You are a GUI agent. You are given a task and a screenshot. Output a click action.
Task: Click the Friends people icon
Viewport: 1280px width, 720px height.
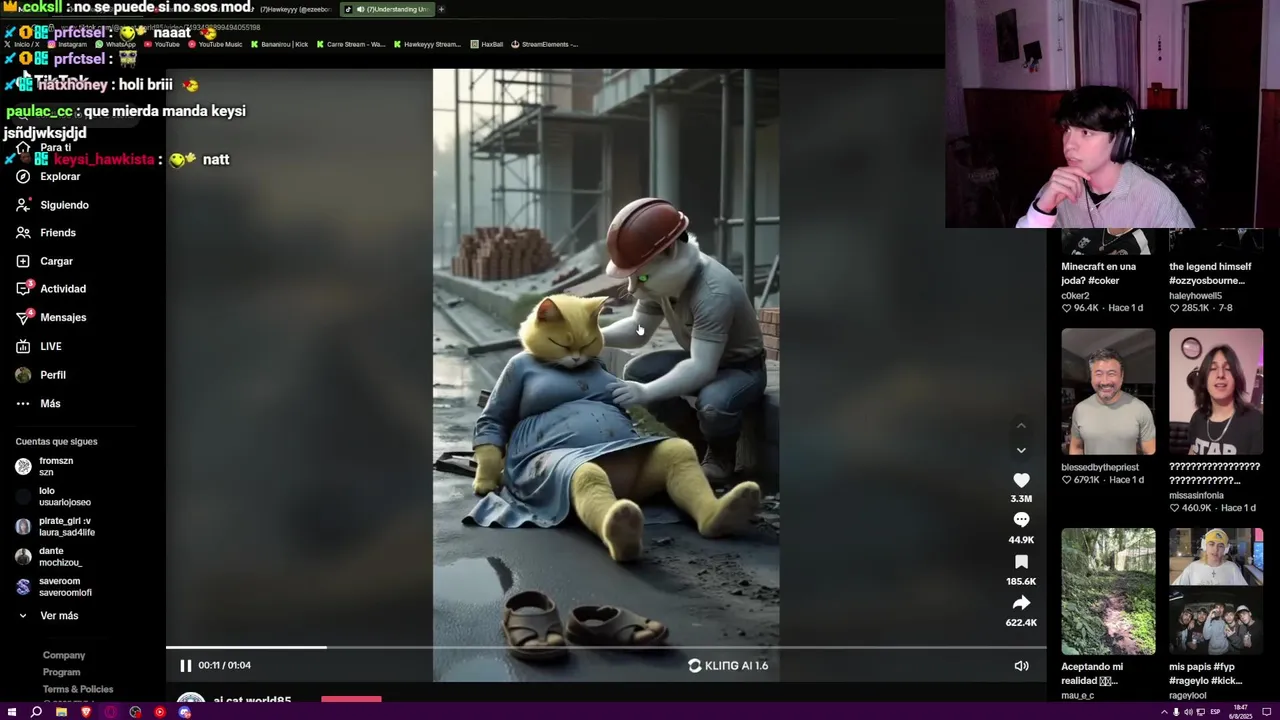point(23,233)
